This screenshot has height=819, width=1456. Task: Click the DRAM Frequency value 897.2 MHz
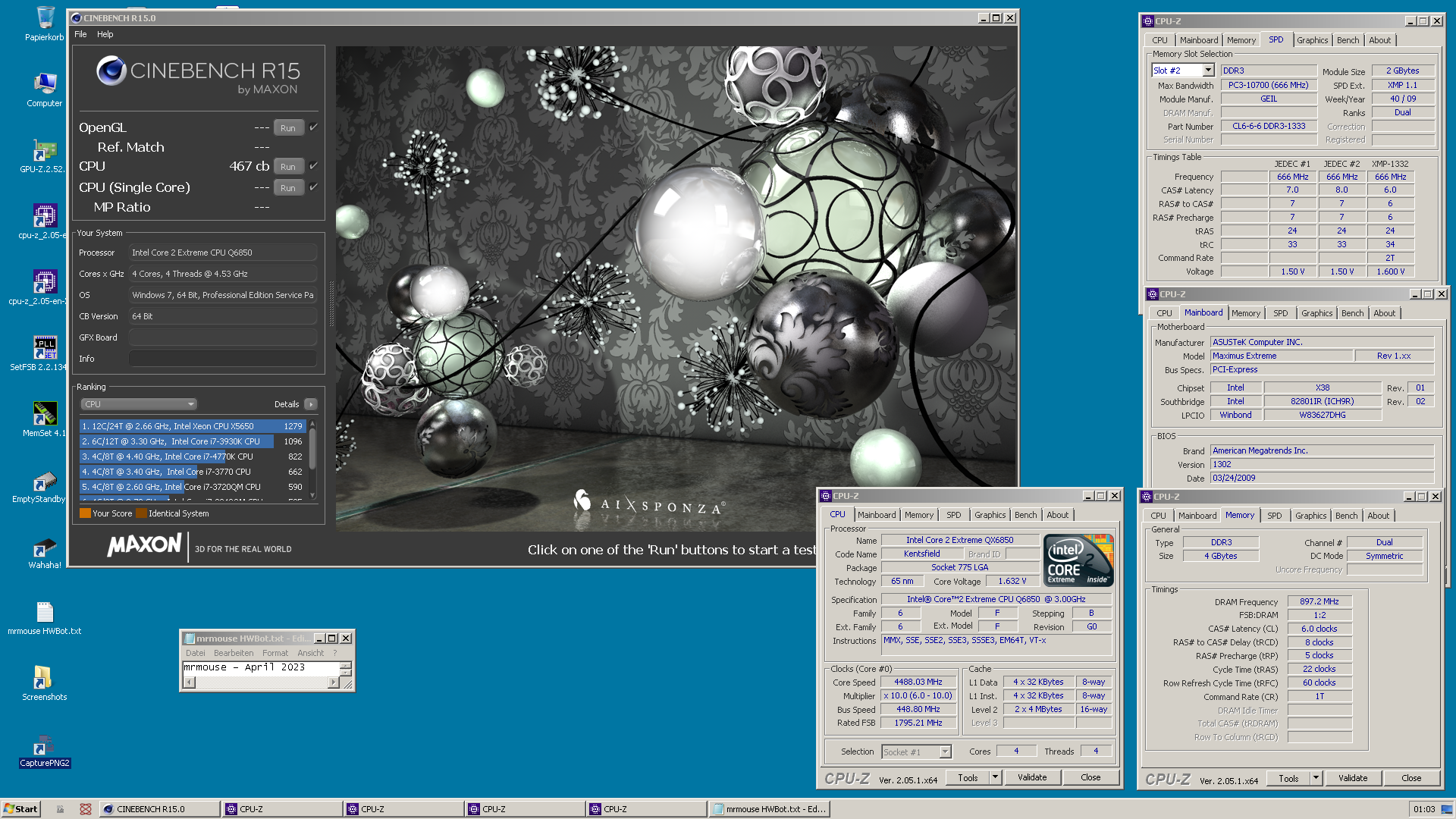click(1319, 601)
